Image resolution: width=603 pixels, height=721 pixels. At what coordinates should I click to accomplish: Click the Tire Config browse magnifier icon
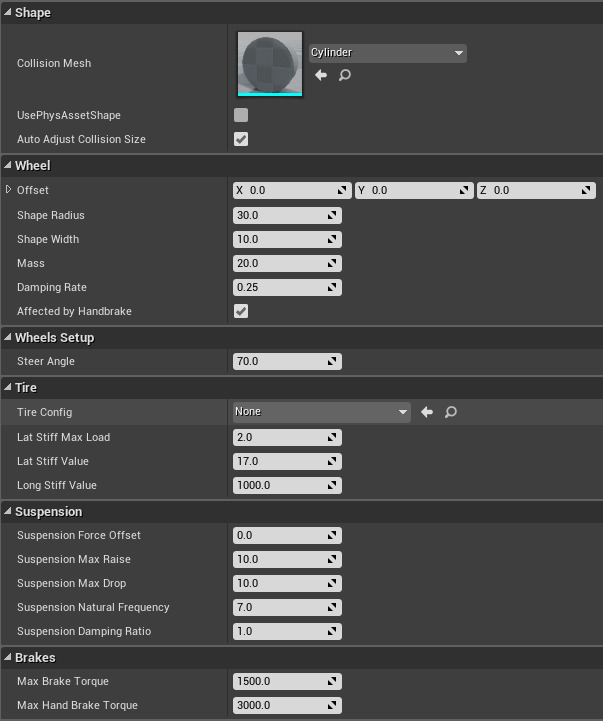451,411
